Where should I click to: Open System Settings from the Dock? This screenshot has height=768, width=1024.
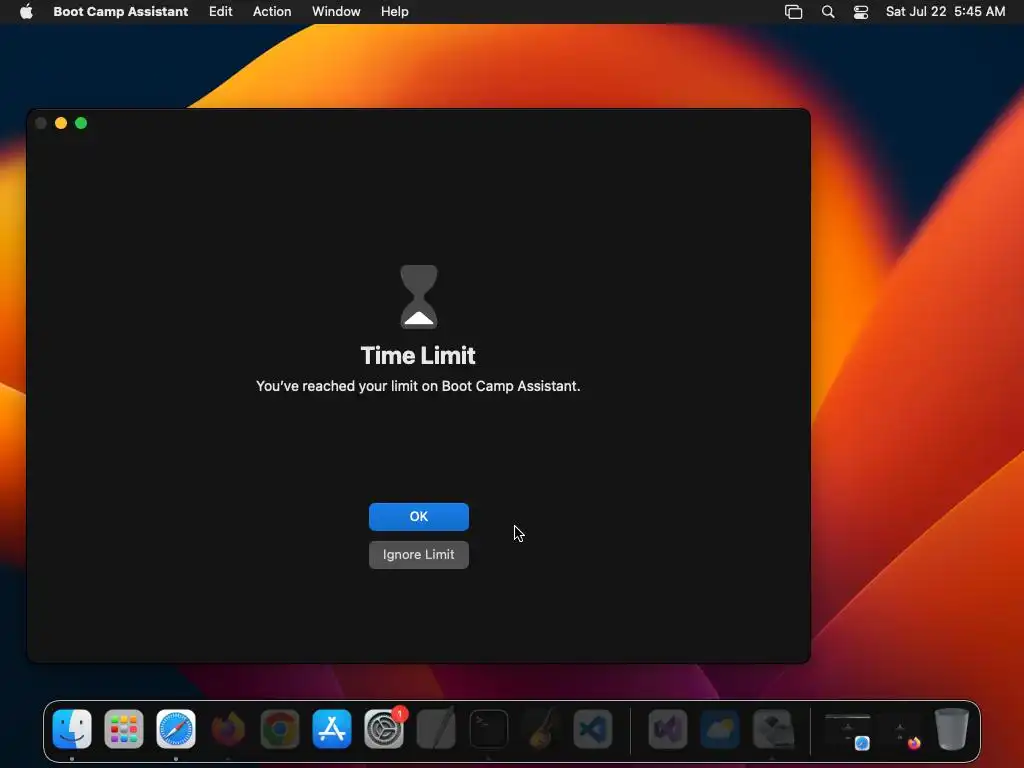coord(384,729)
